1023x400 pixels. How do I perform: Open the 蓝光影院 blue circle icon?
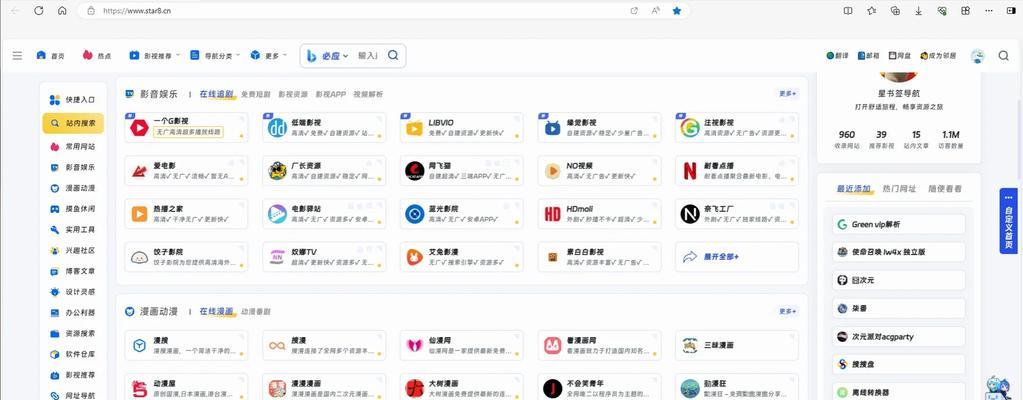coord(415,214)
